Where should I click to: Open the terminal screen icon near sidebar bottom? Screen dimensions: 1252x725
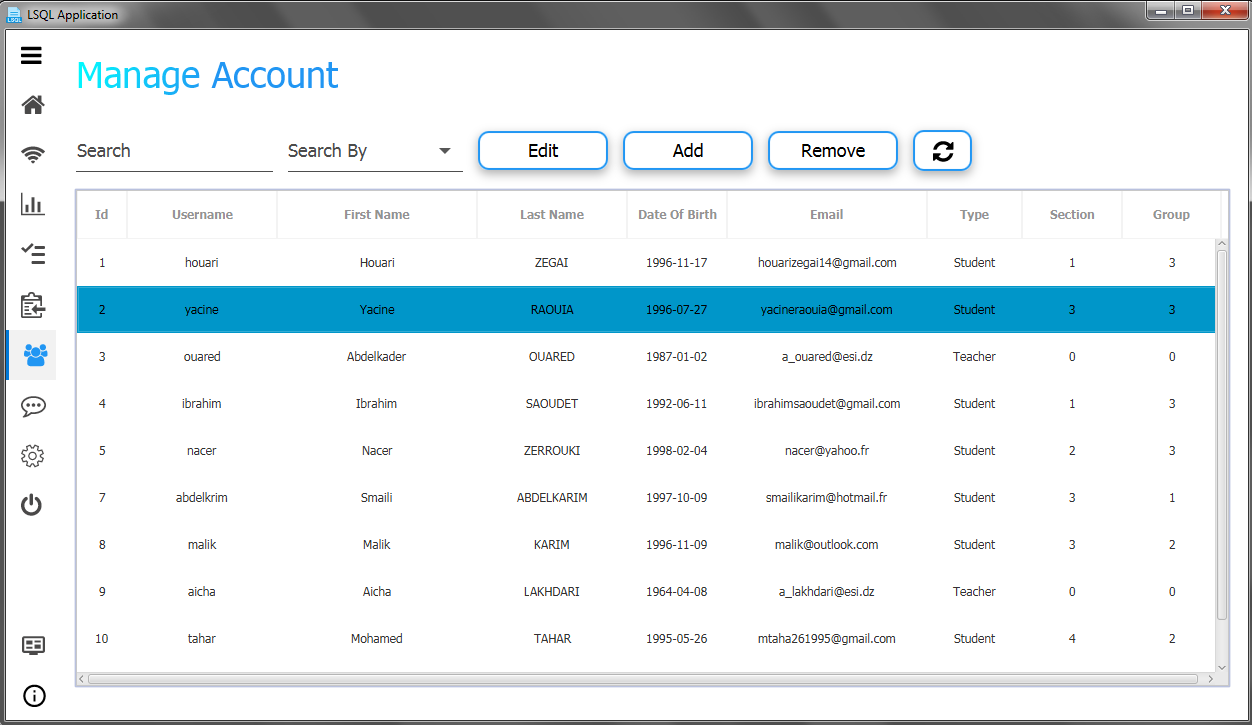tap(34, 645)
